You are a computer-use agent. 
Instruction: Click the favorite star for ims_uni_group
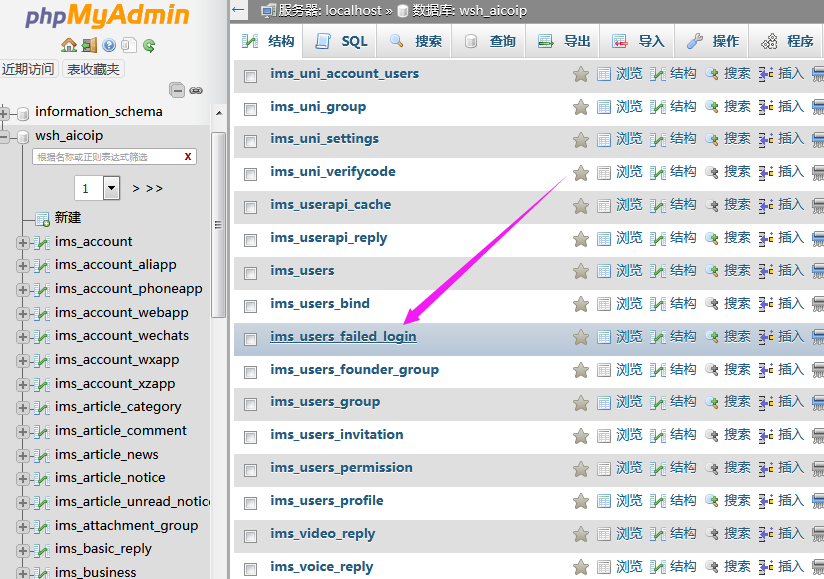click(x=580, y=107)
